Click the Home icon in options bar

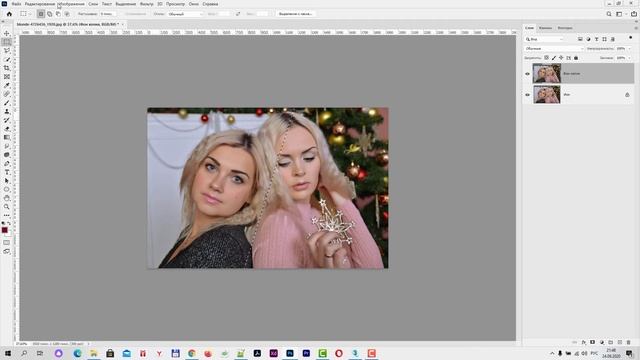click(x=9, y=14)
